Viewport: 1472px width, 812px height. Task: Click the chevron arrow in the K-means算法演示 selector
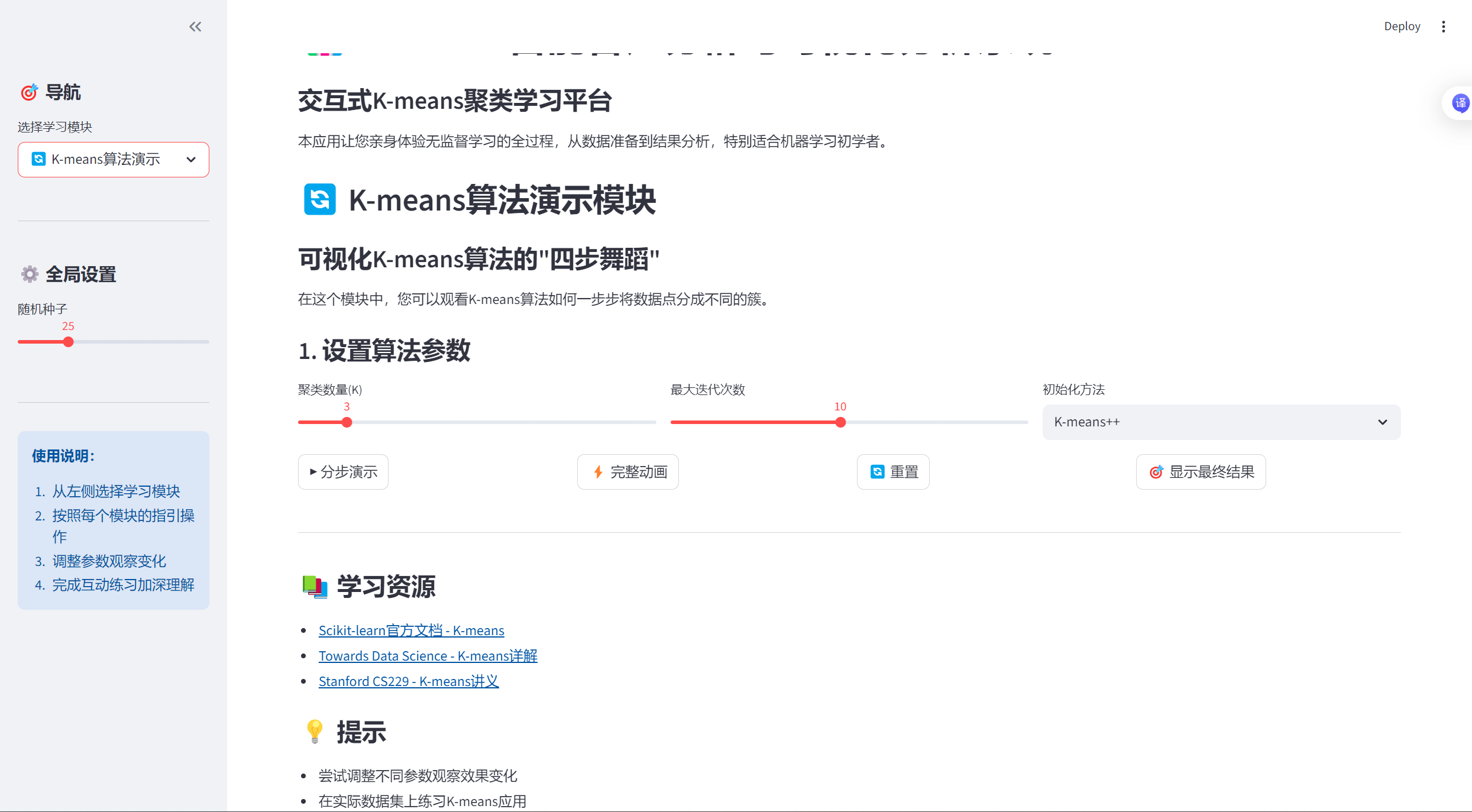click(x=191, y=160)
